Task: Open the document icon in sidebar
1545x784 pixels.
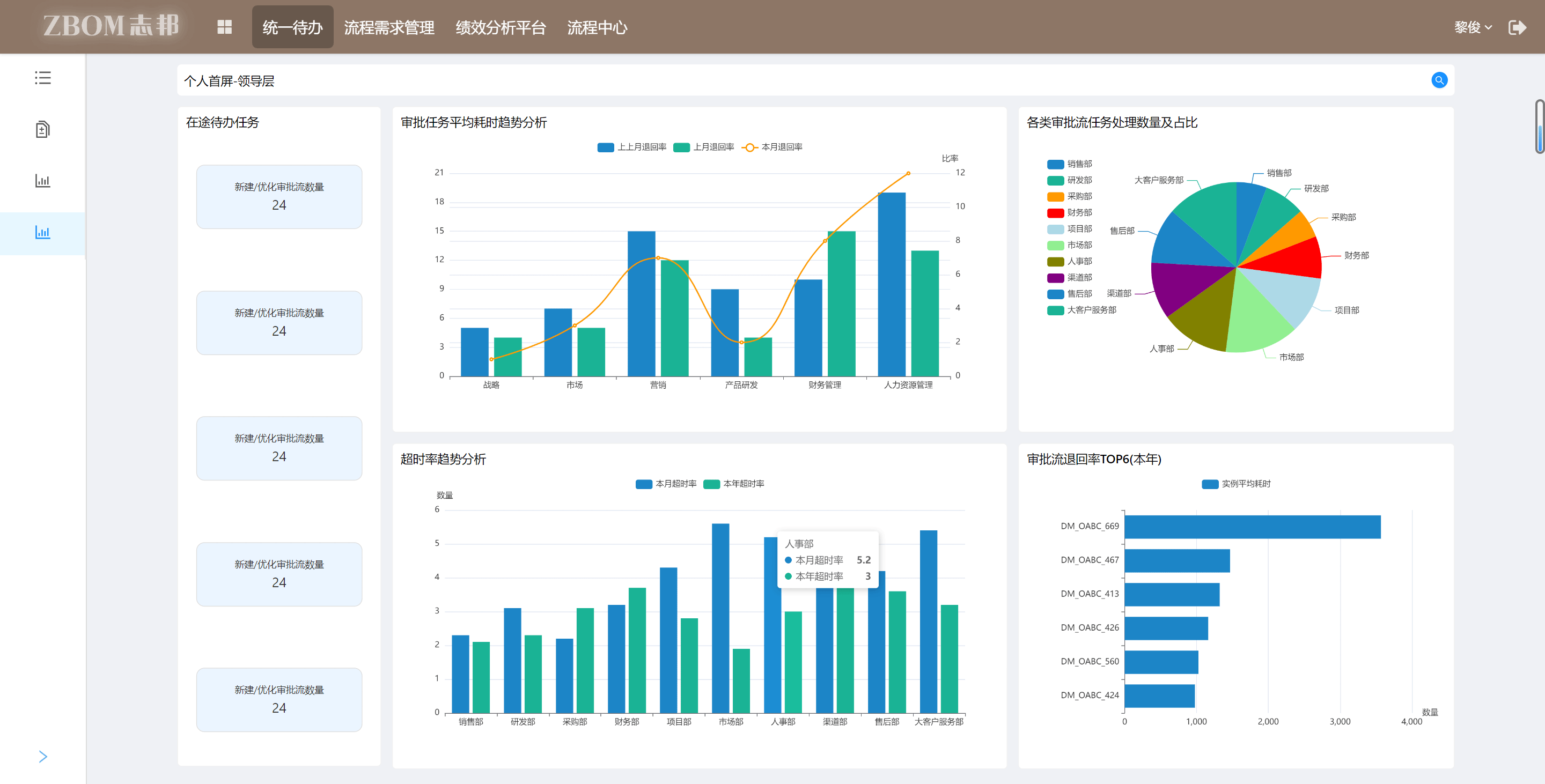Action: (42, 129)
